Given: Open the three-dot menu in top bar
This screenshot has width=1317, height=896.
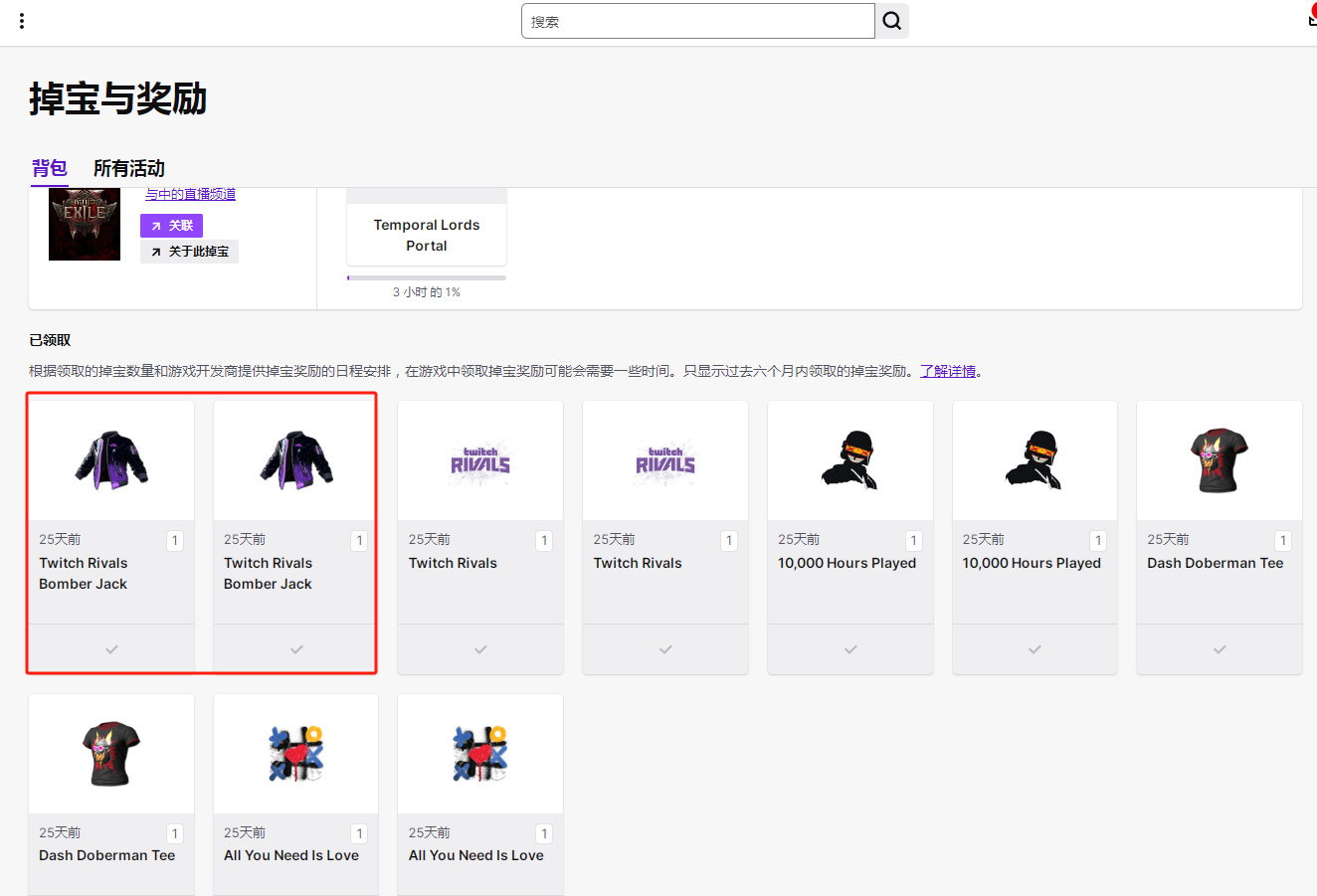Looking at the screenshot, I should pyautogui.click(x=22, y=21).
